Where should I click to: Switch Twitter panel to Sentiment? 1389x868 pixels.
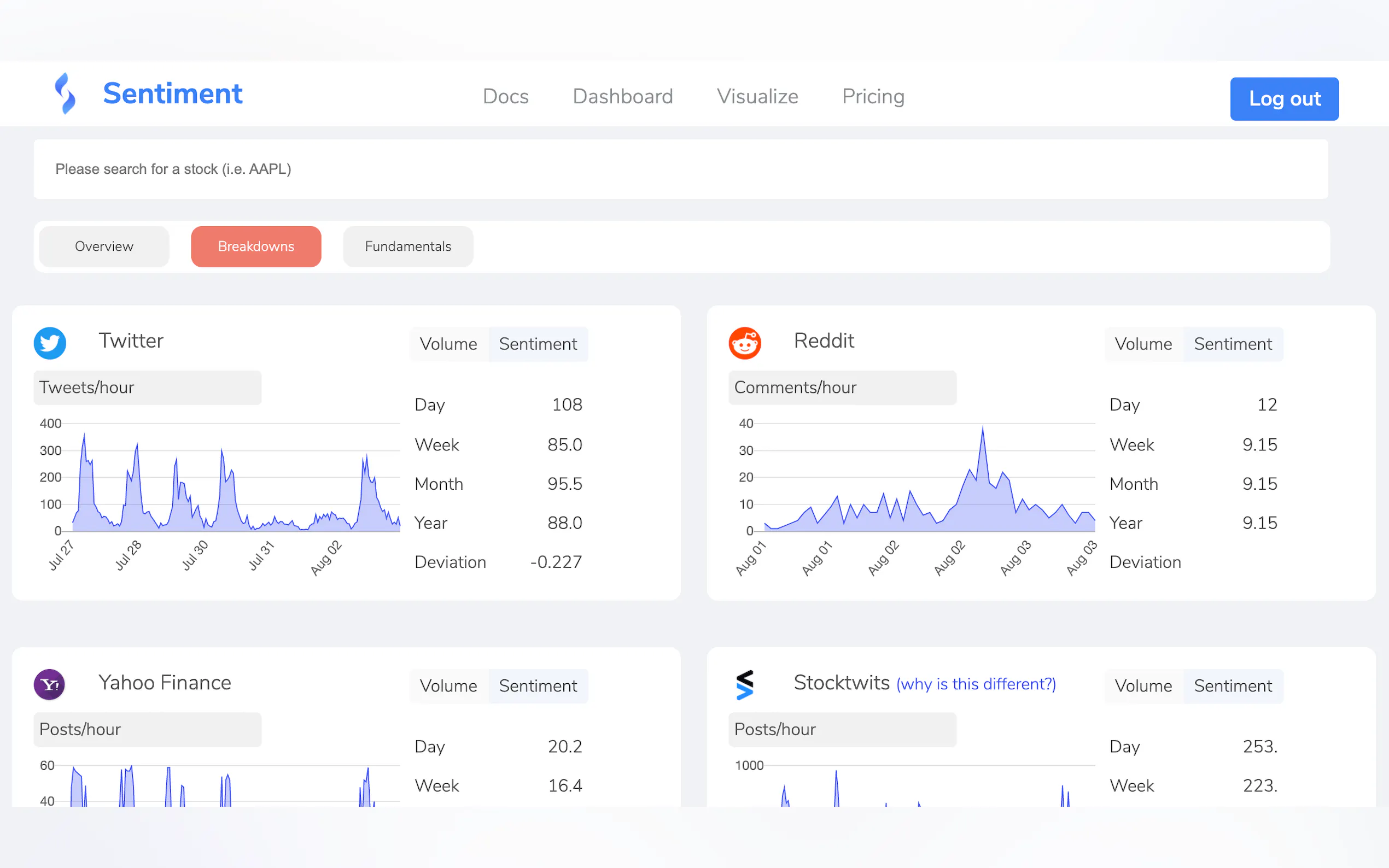tap(538, 344)
